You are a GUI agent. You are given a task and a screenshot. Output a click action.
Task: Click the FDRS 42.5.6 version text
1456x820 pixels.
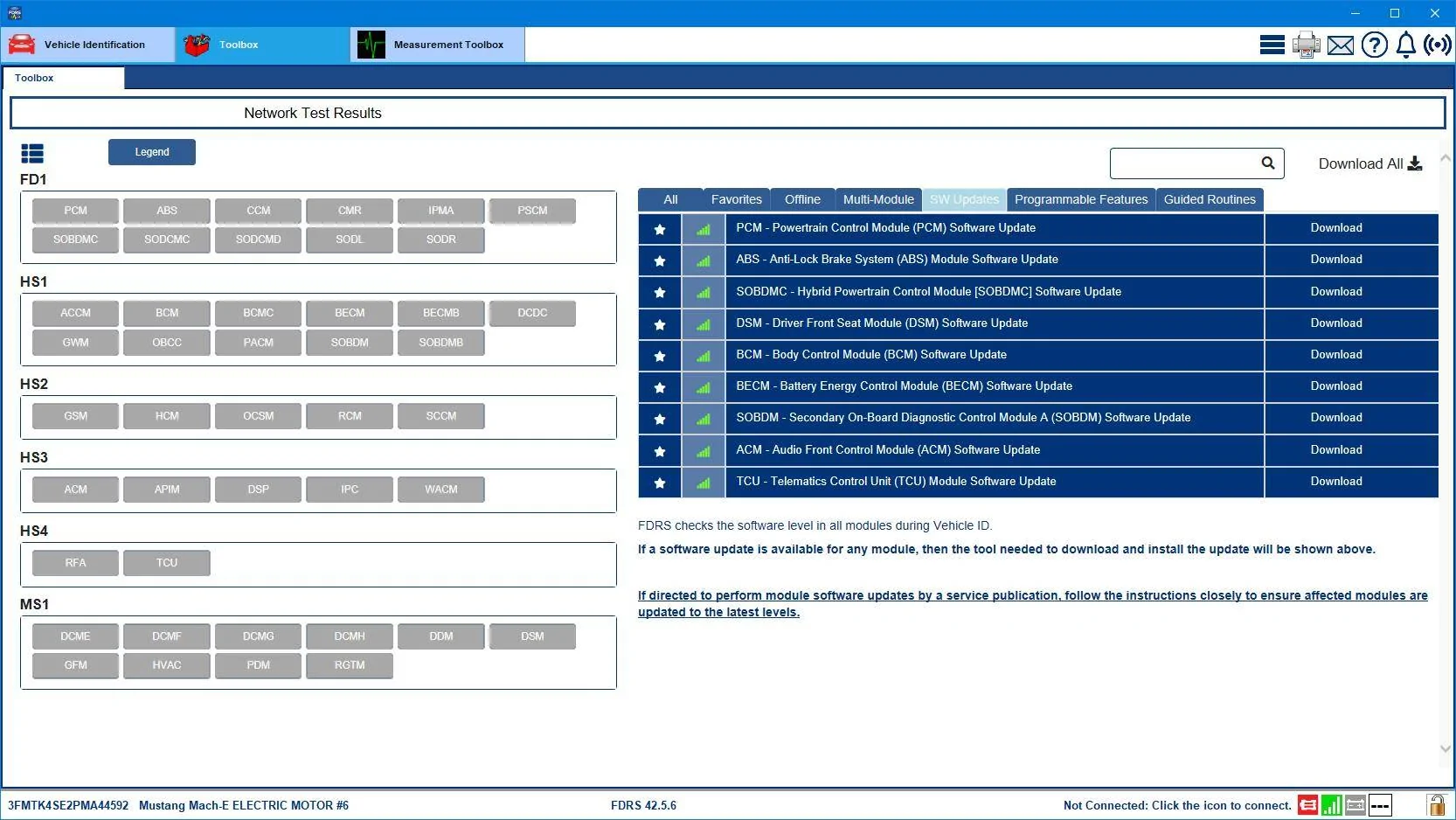tap(643, 805)
